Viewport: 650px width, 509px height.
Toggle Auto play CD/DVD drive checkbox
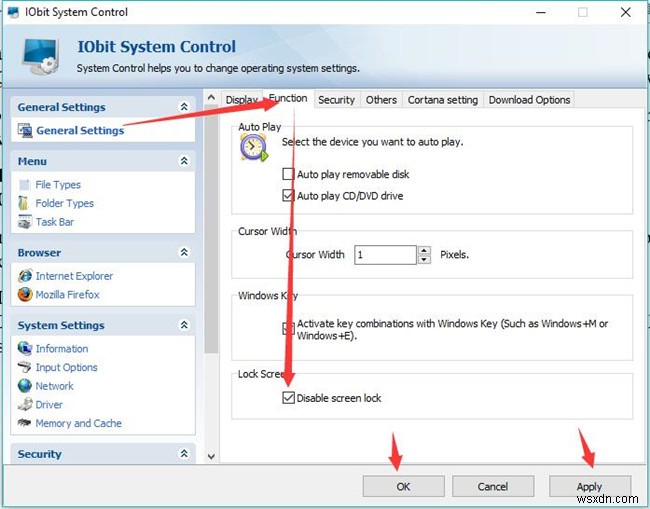[x=288, y=195]
